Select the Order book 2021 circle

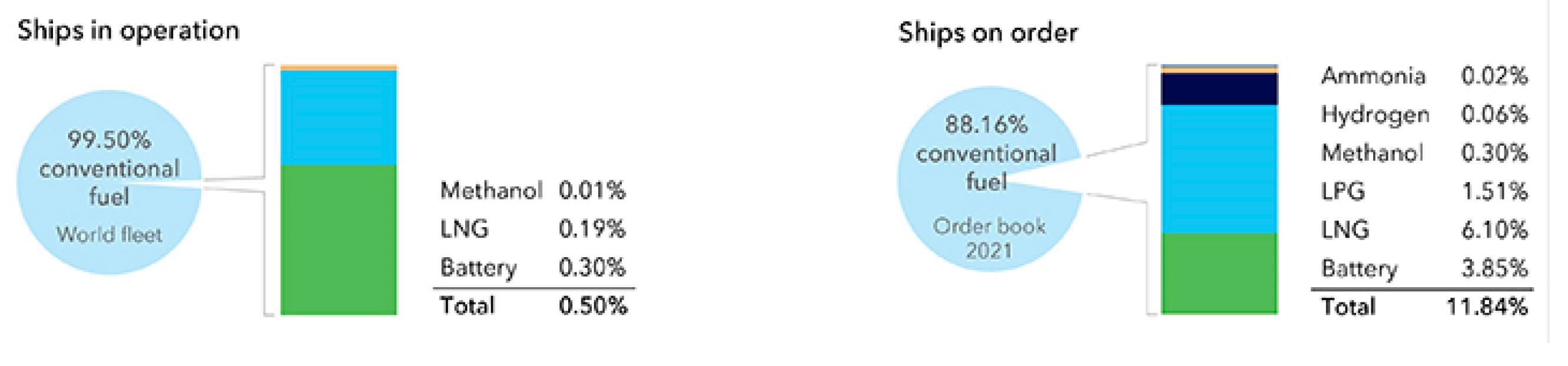[989, 238]
